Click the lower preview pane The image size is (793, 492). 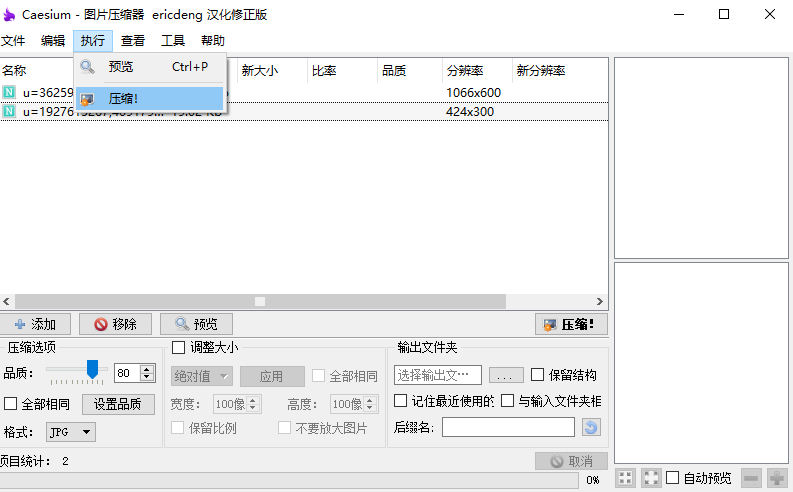pyautogui.click(x=701, y=363)
